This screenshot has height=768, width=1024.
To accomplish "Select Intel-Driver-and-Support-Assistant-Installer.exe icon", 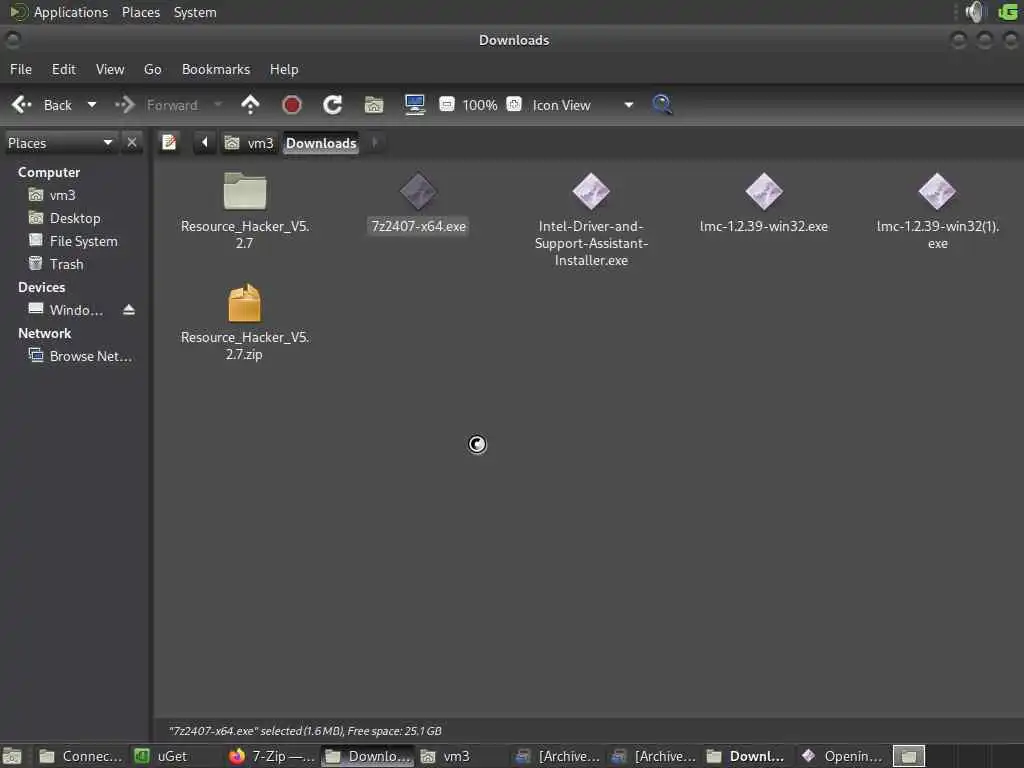I will point(591,191).
